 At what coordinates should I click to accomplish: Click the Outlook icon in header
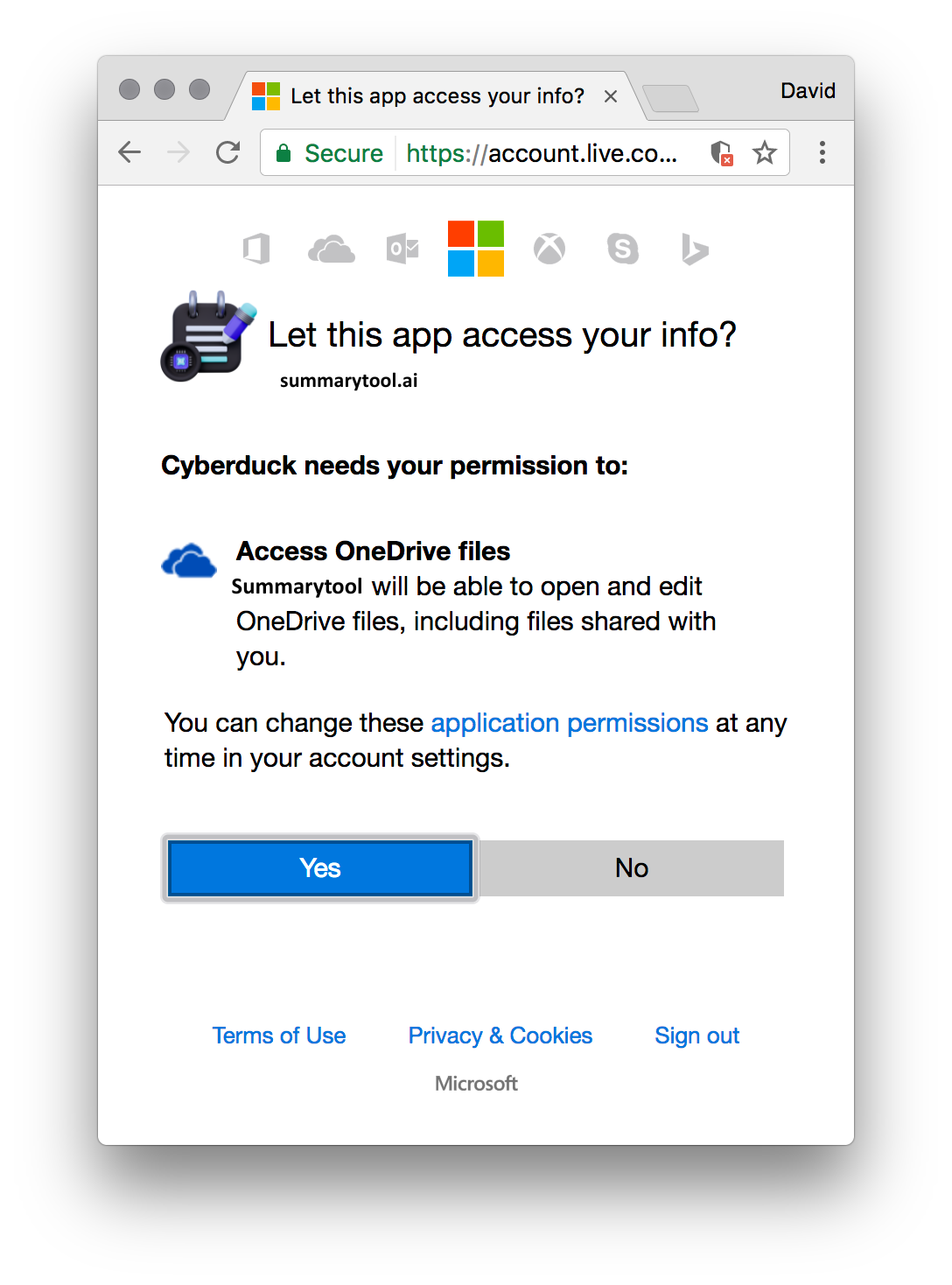pos(402,249)
